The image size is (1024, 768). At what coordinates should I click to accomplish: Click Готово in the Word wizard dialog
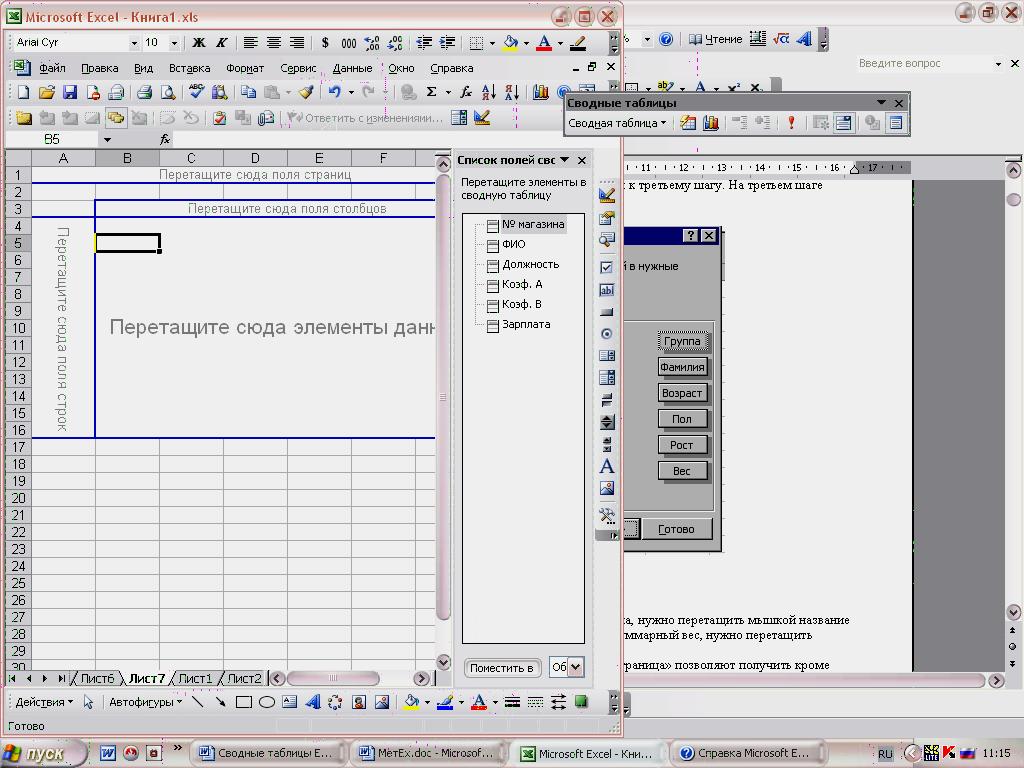(676, 529)
